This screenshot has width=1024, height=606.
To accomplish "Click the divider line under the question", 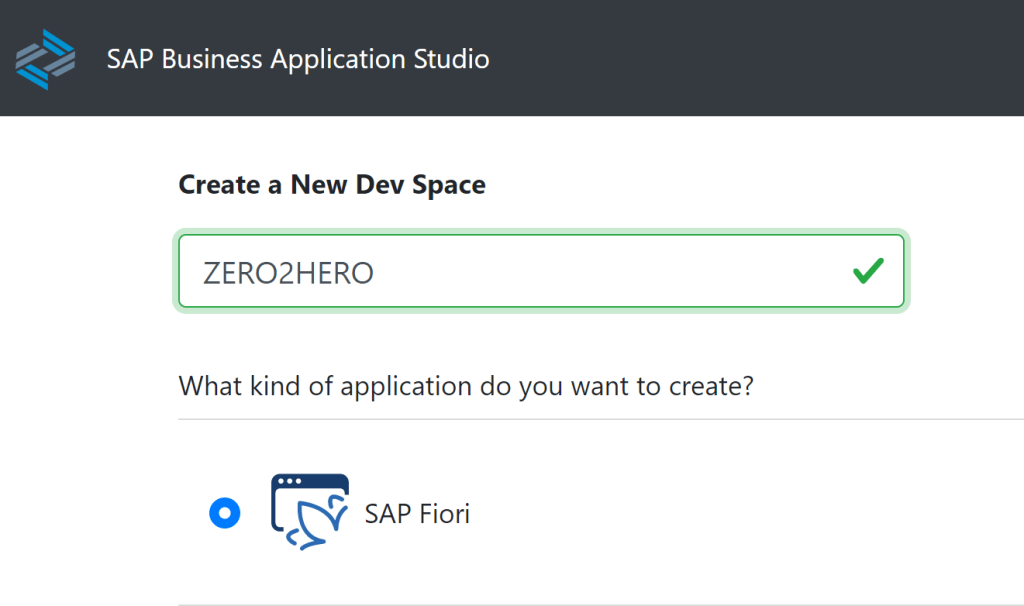I will coord(600,419).
